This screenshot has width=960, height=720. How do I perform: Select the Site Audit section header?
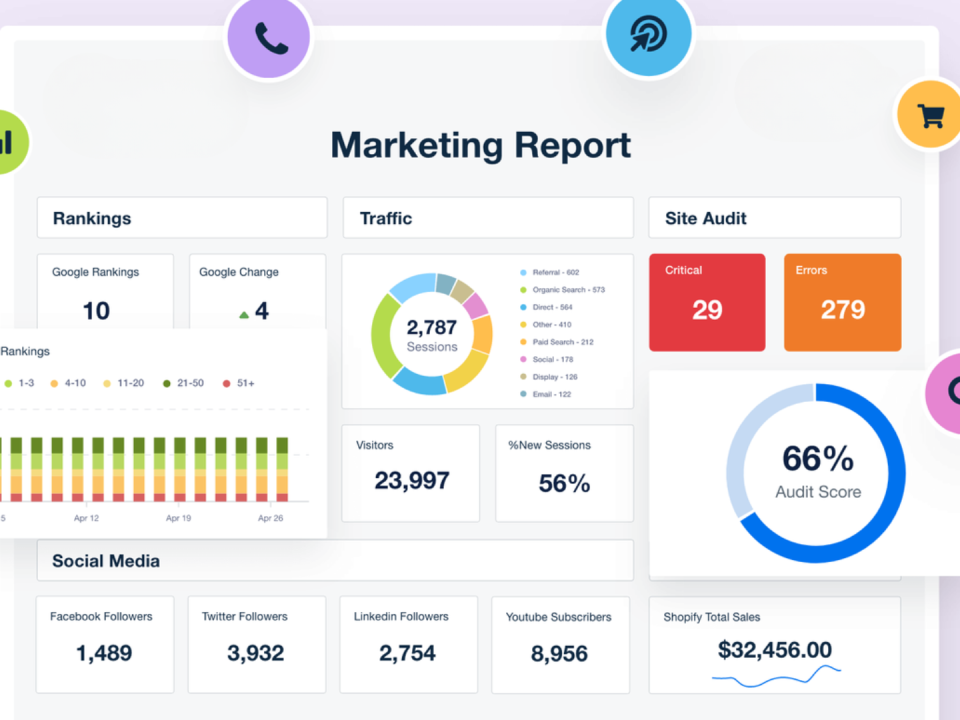pyautogui.click(x=774, y=218)
